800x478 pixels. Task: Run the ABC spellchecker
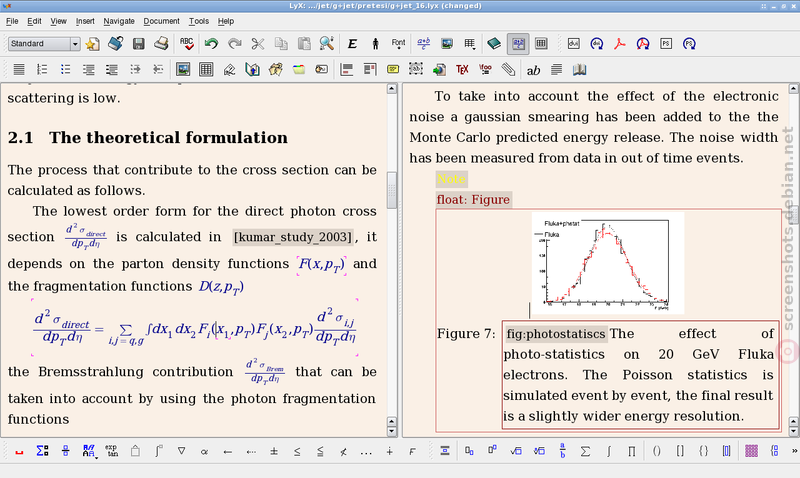point(187,44)
